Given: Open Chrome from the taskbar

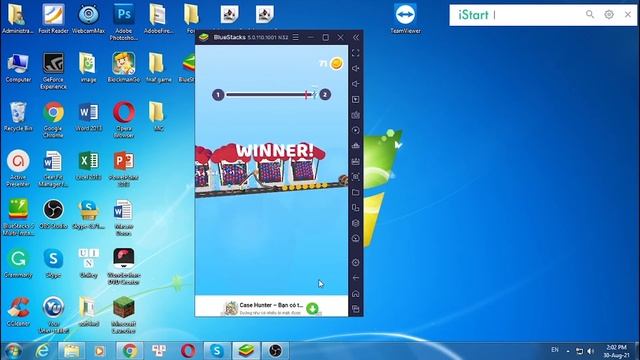Looking at the screenshot, I should (x=130, y=351).
